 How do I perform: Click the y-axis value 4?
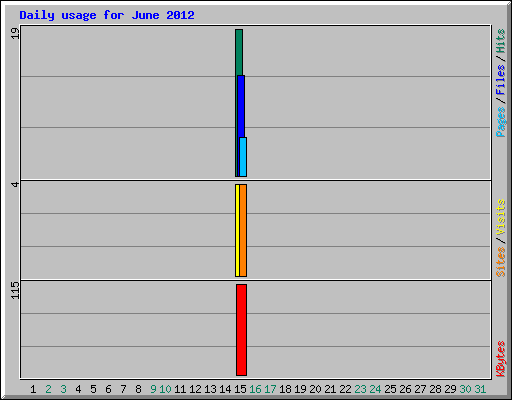point(15,184)
